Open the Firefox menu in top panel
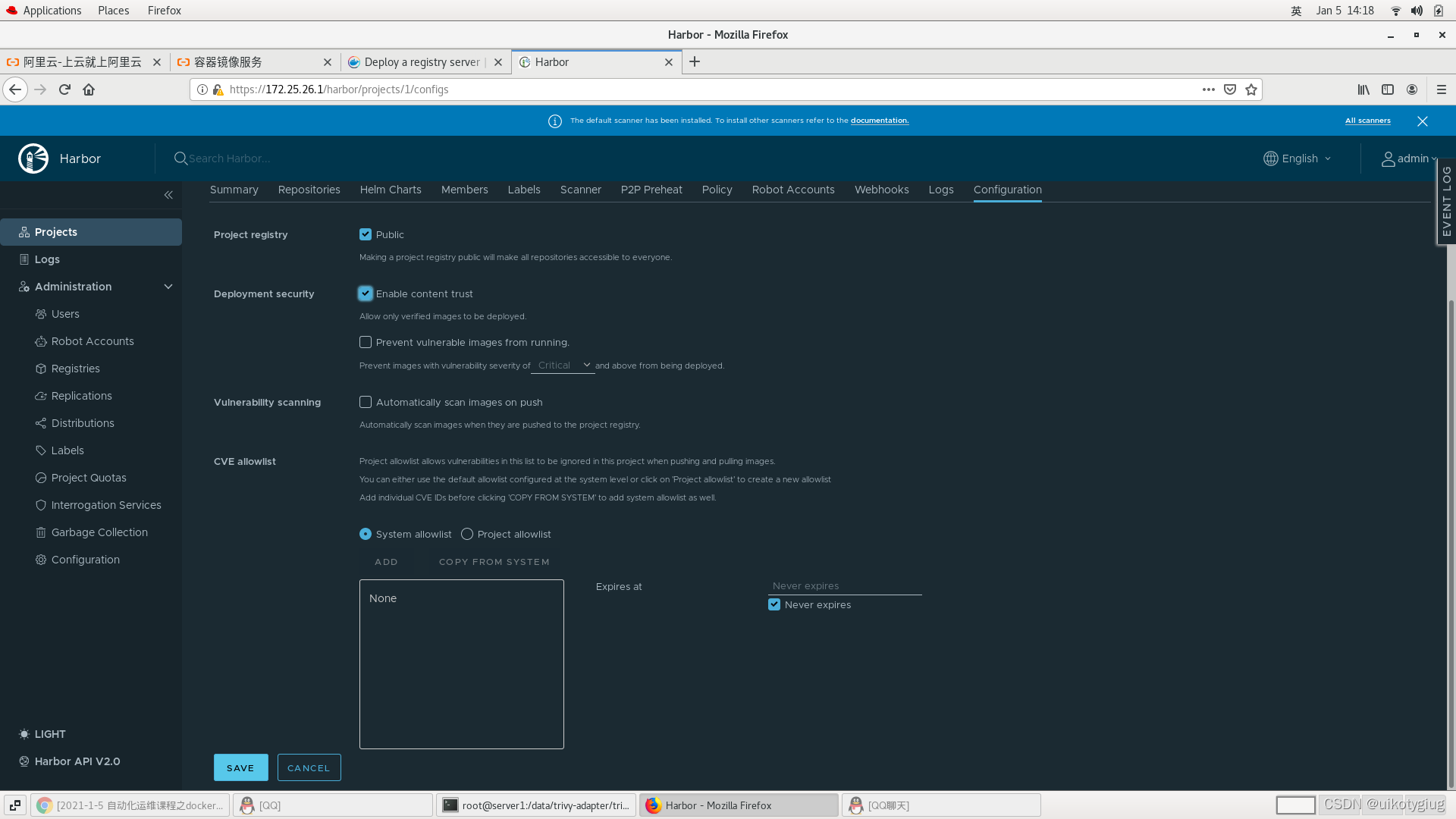This screenshot has height=819, width=1456. tap(165, 11)
